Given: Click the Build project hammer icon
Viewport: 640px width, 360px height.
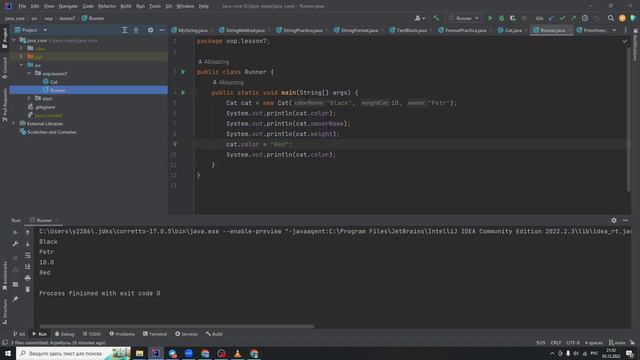Looking at the screenshot, I should click(436, 18).
